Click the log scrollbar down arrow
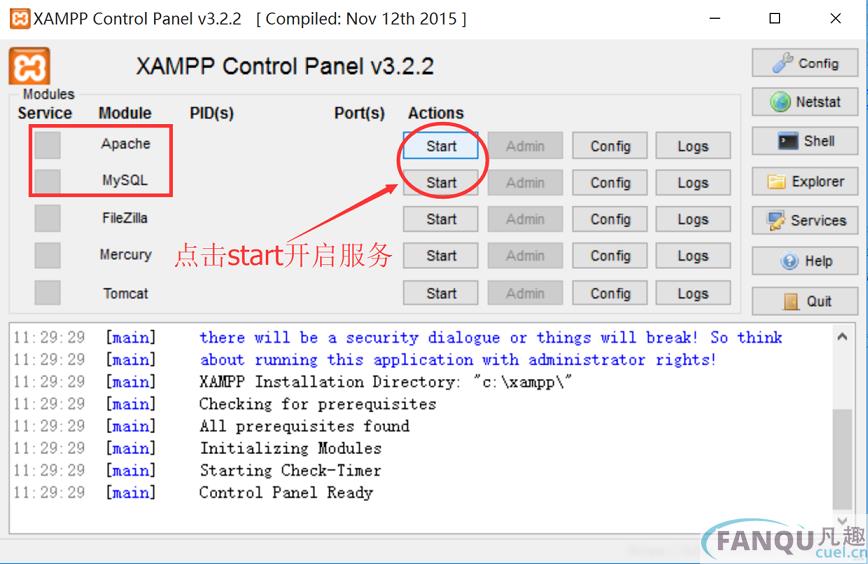Screen dimensions: 868x564 [x=842, y=520]
